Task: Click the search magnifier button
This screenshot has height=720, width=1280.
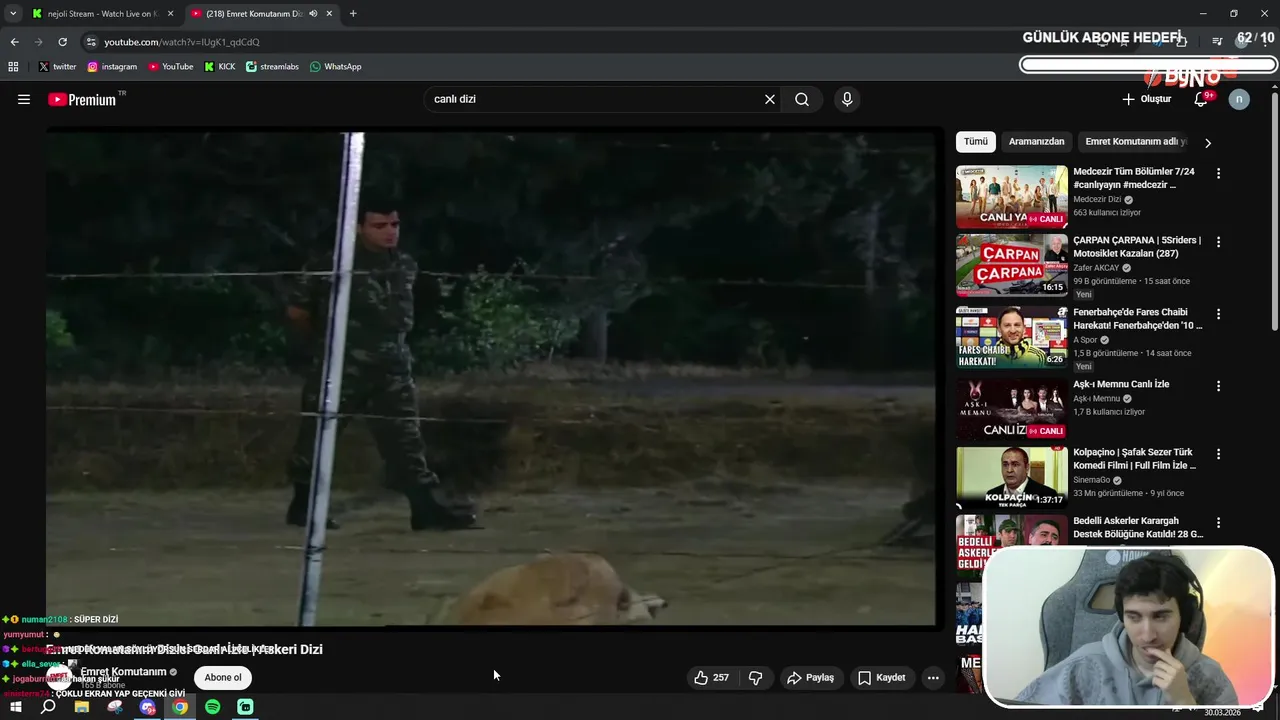Action: (802, 99)
